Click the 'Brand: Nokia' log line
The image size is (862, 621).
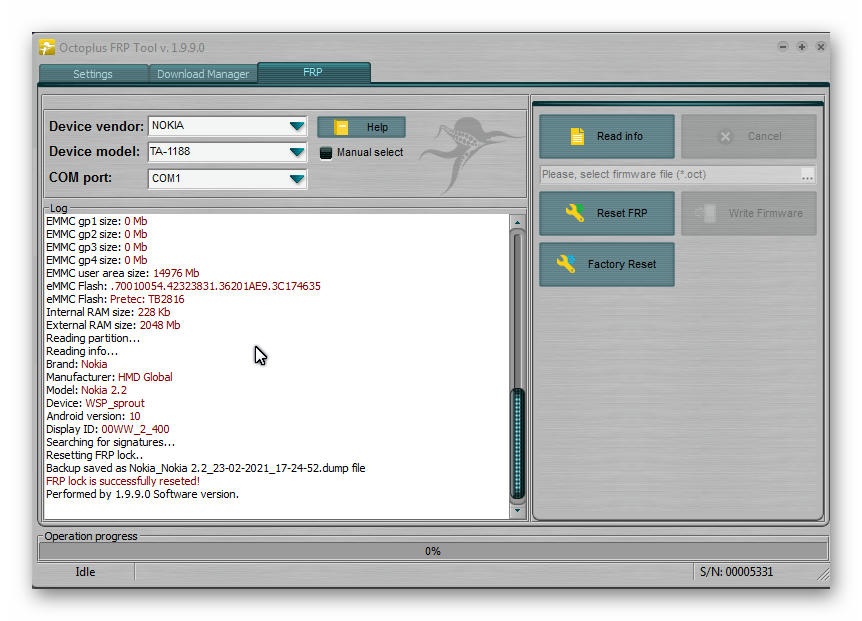click(77, 364)
